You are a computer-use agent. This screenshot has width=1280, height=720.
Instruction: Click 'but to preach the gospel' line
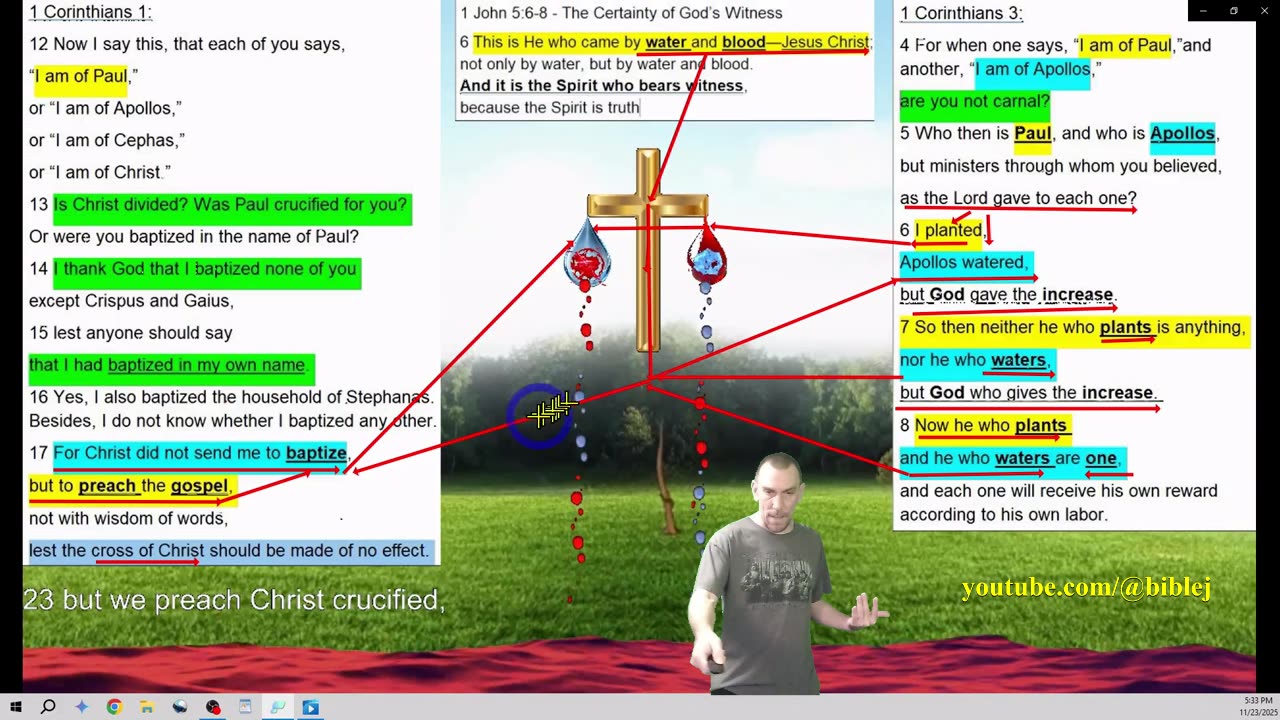coord(130,486)
